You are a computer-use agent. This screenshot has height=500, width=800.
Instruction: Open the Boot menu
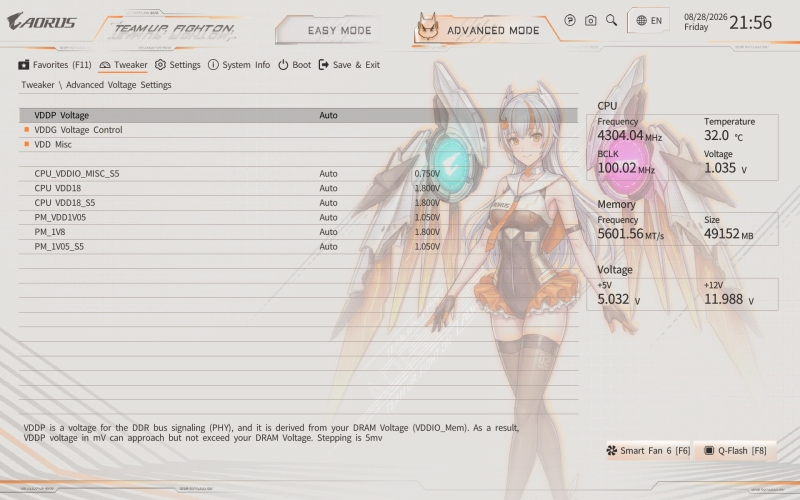click(294, 65)
